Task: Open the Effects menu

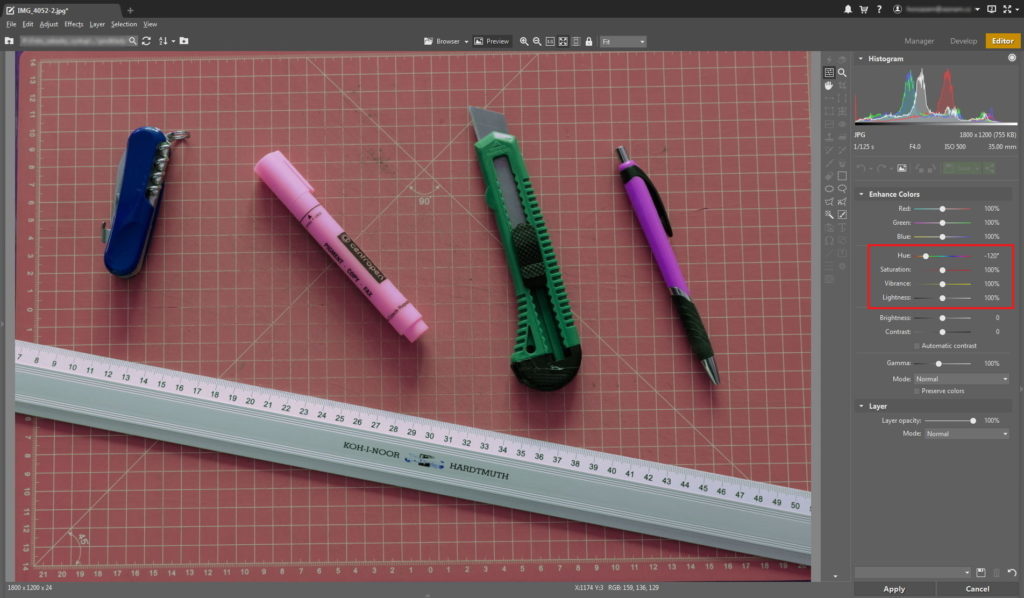Action: pos(74,24)
